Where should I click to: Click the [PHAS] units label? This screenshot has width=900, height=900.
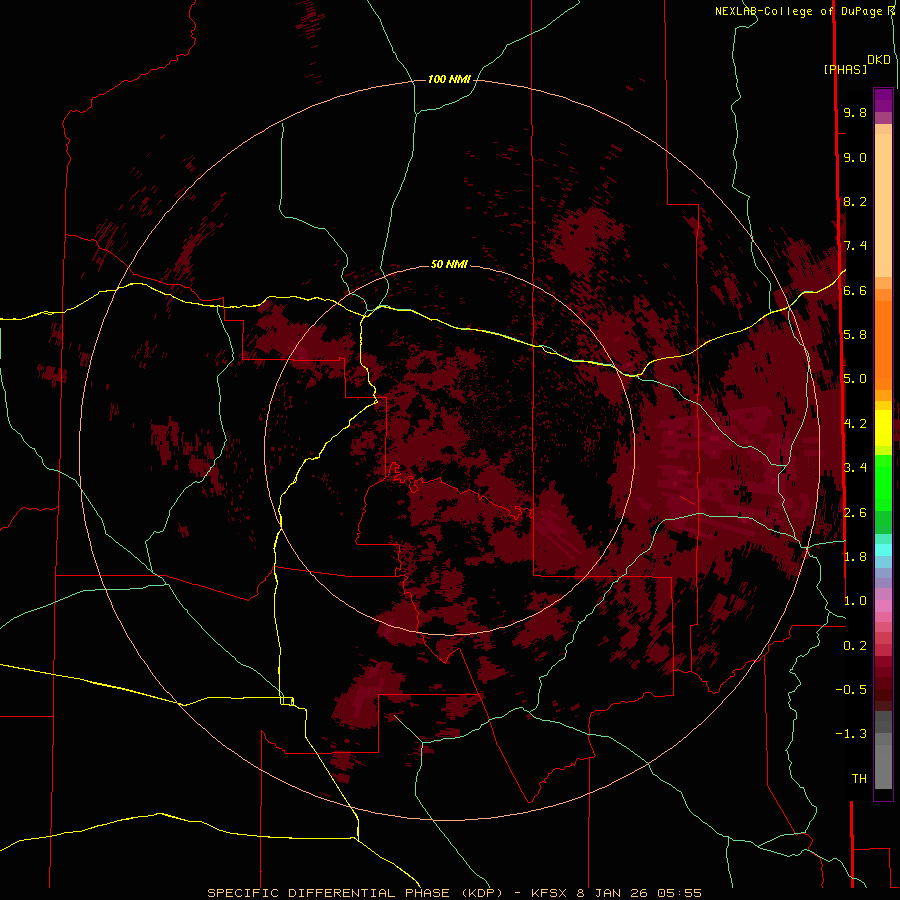[x=845, y=70]
